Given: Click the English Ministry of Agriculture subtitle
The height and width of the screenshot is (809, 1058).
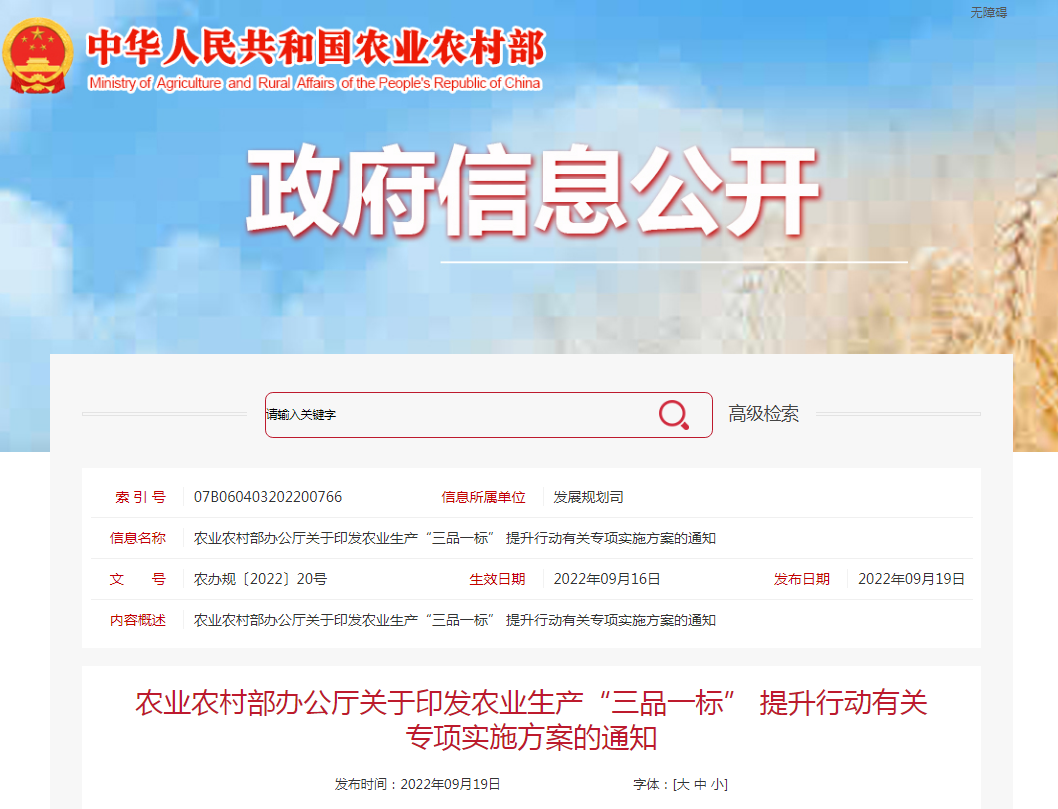Looking at the screenshot, I should click(x=314, y=83).
